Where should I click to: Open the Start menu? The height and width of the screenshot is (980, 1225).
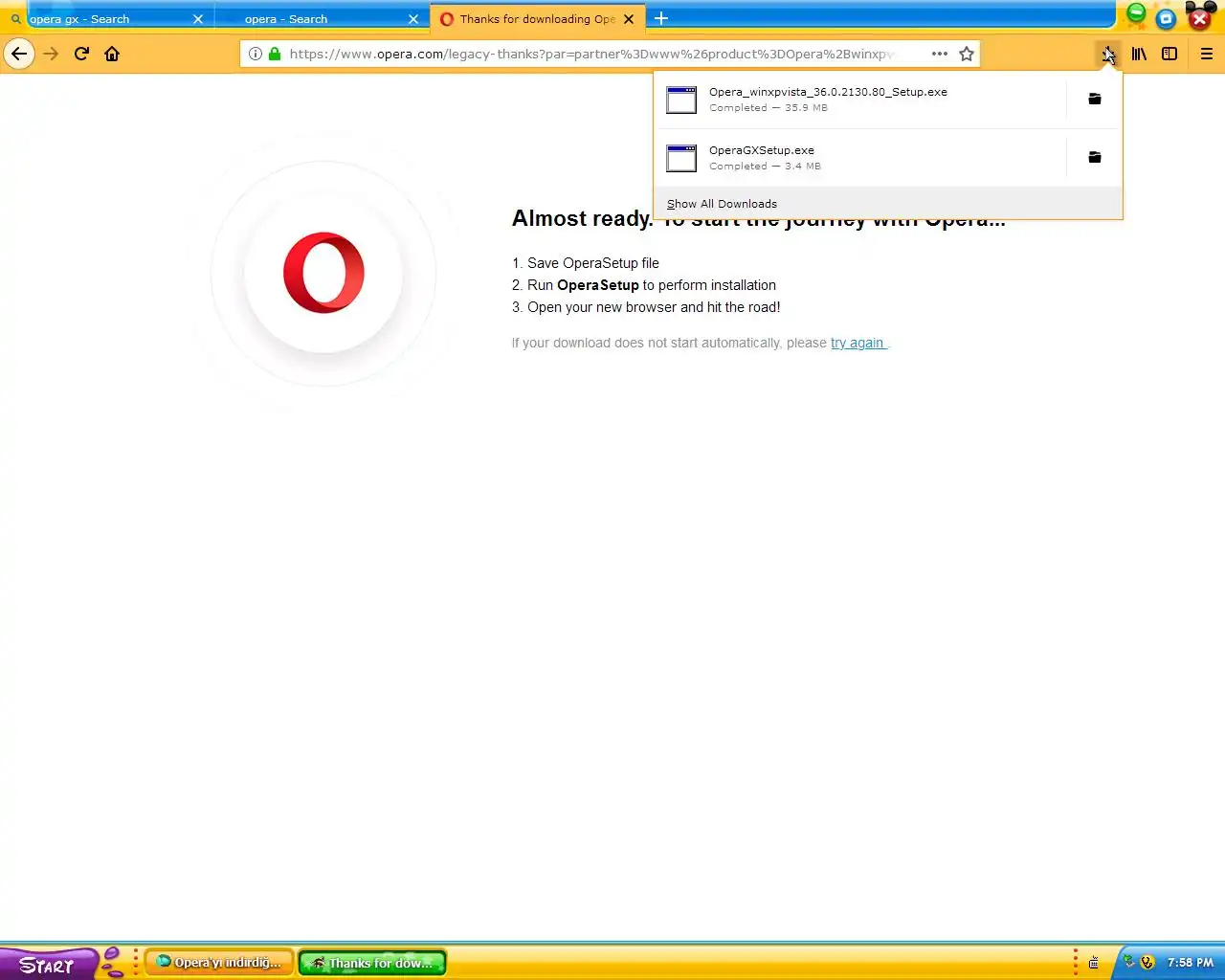pos(48,964)
